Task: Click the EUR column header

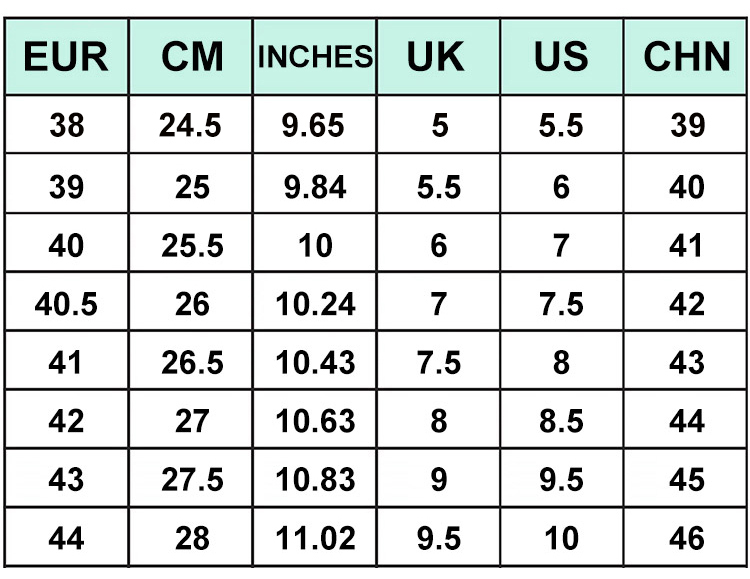Action: (x=66, y=57)
